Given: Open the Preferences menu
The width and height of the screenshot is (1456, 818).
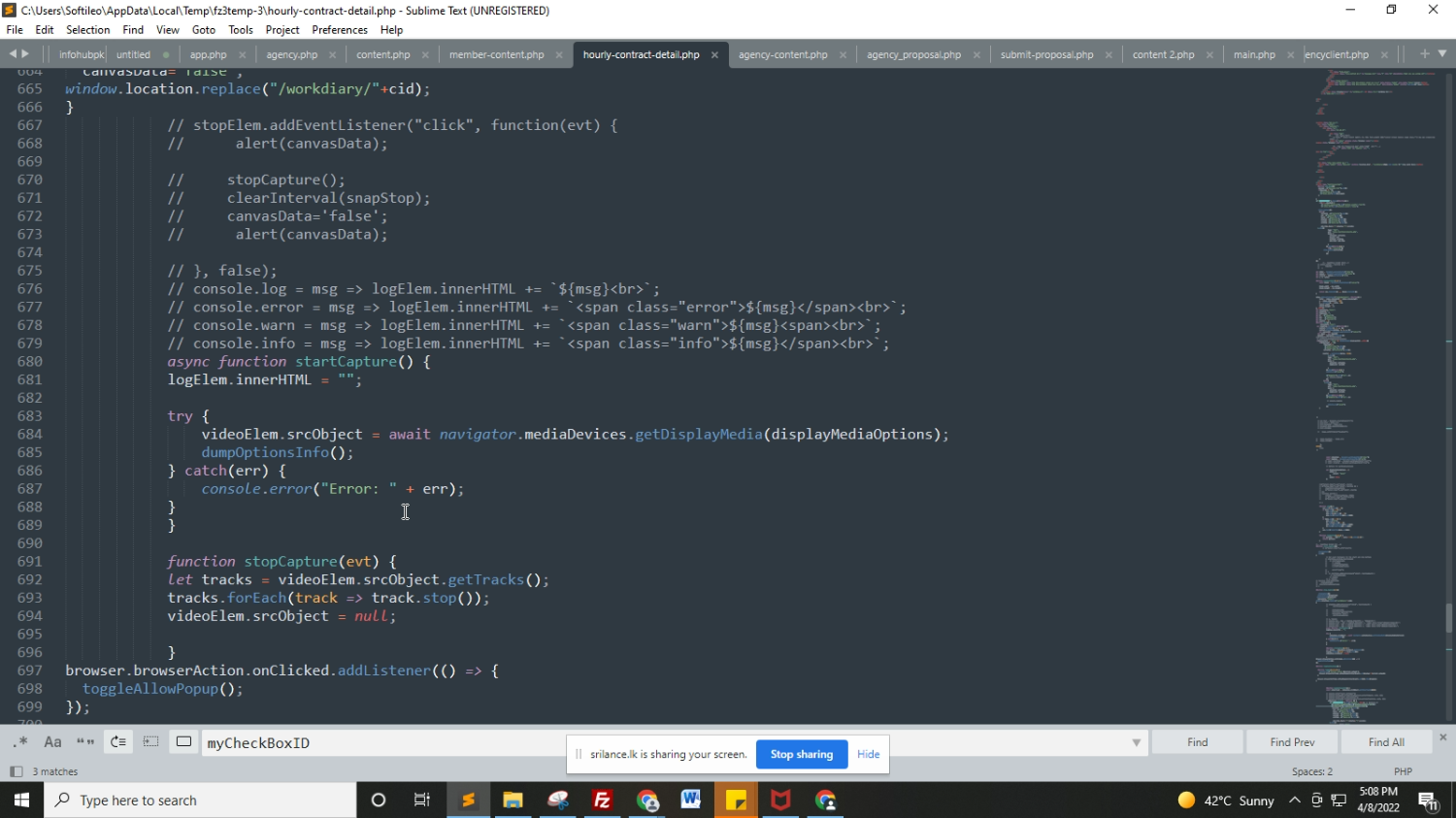Looking at the screenshot, I should point(340,30).
